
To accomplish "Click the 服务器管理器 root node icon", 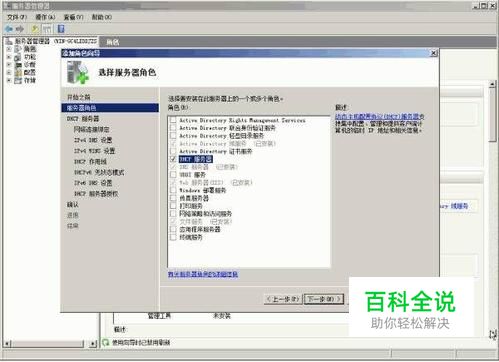I will 9,41.
